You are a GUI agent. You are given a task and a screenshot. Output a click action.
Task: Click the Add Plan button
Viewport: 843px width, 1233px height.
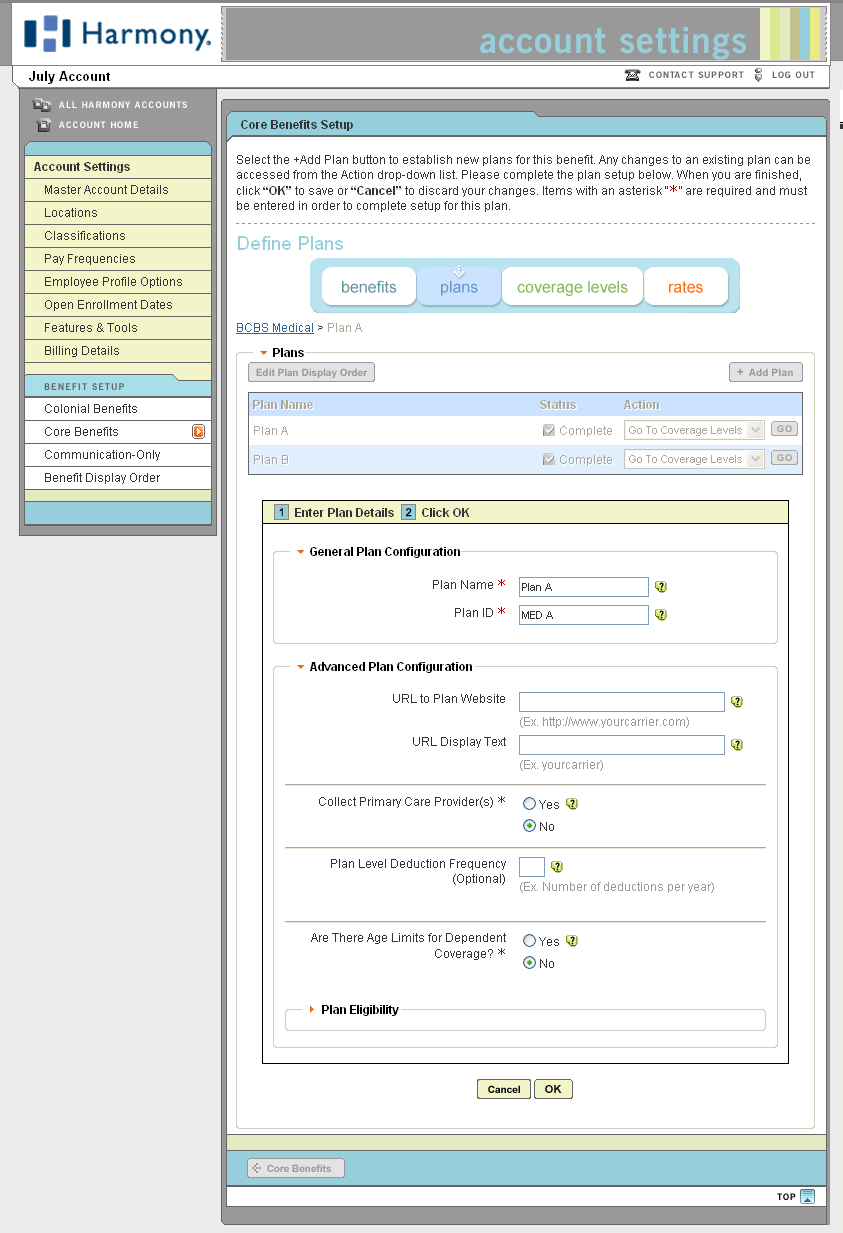click(765, 371)
